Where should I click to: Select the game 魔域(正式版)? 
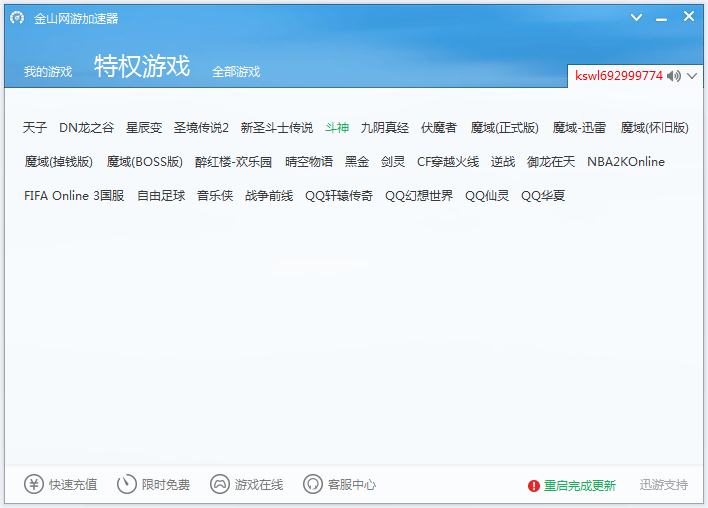[504, 128]
